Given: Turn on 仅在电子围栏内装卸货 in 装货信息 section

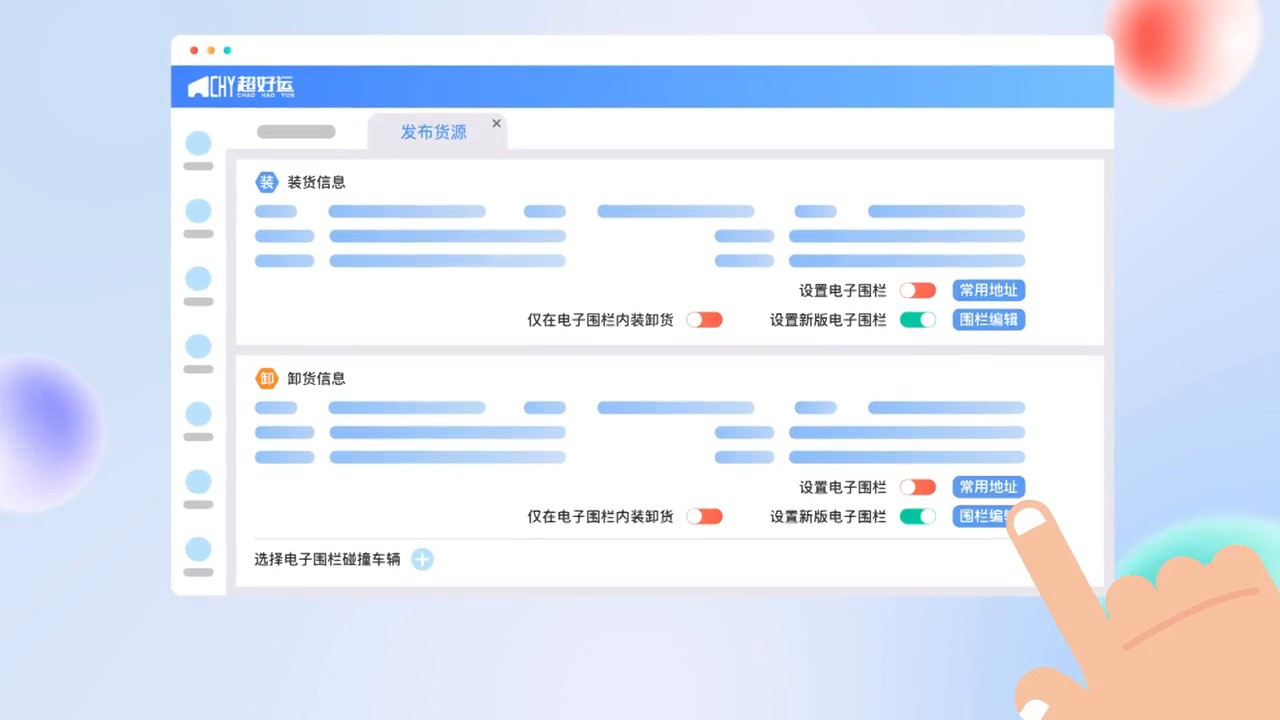Looking at the screenshot, I should [704, 320].
